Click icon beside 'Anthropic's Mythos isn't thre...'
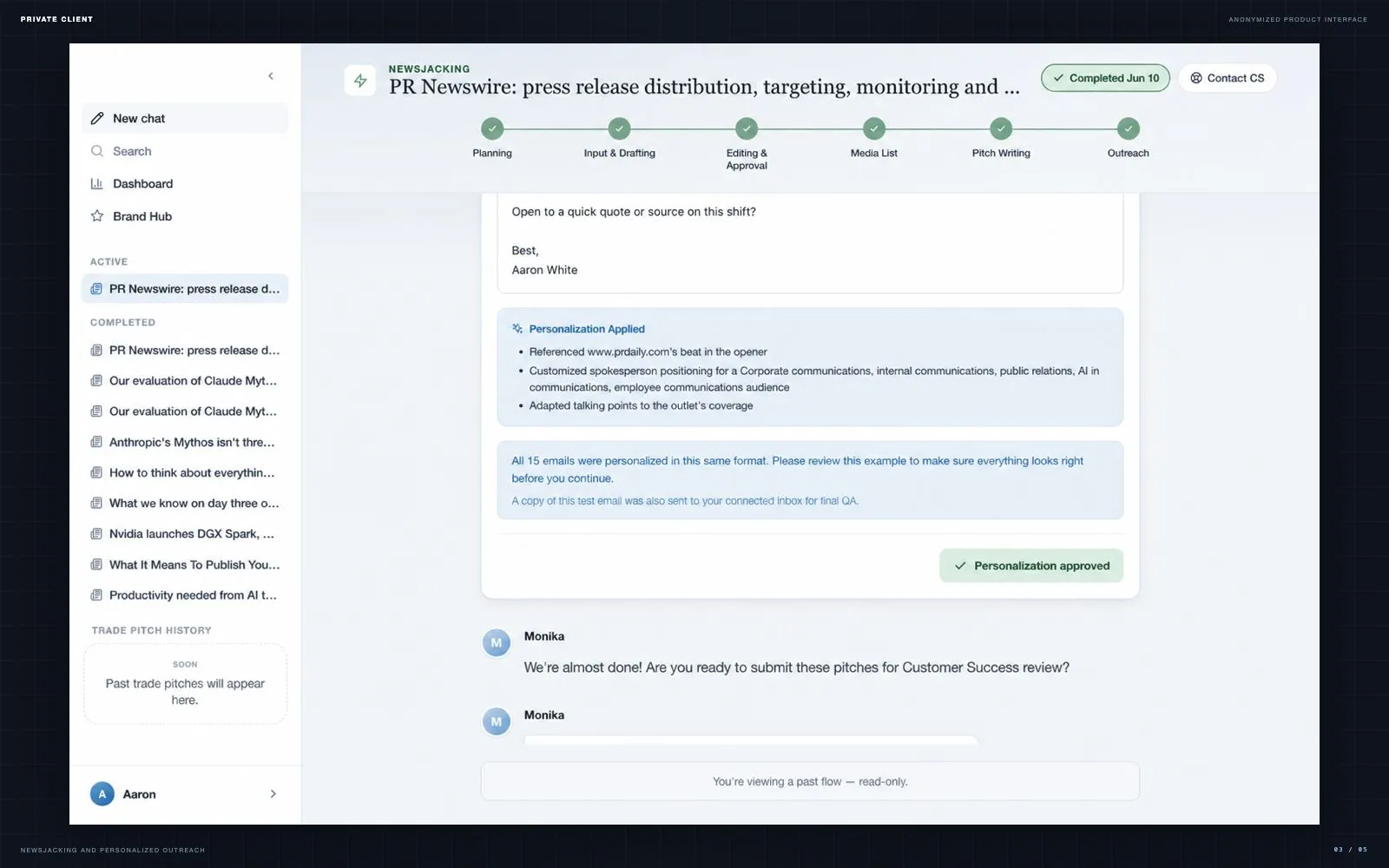This screenshot has width=1389, height=868. (96, 443)
